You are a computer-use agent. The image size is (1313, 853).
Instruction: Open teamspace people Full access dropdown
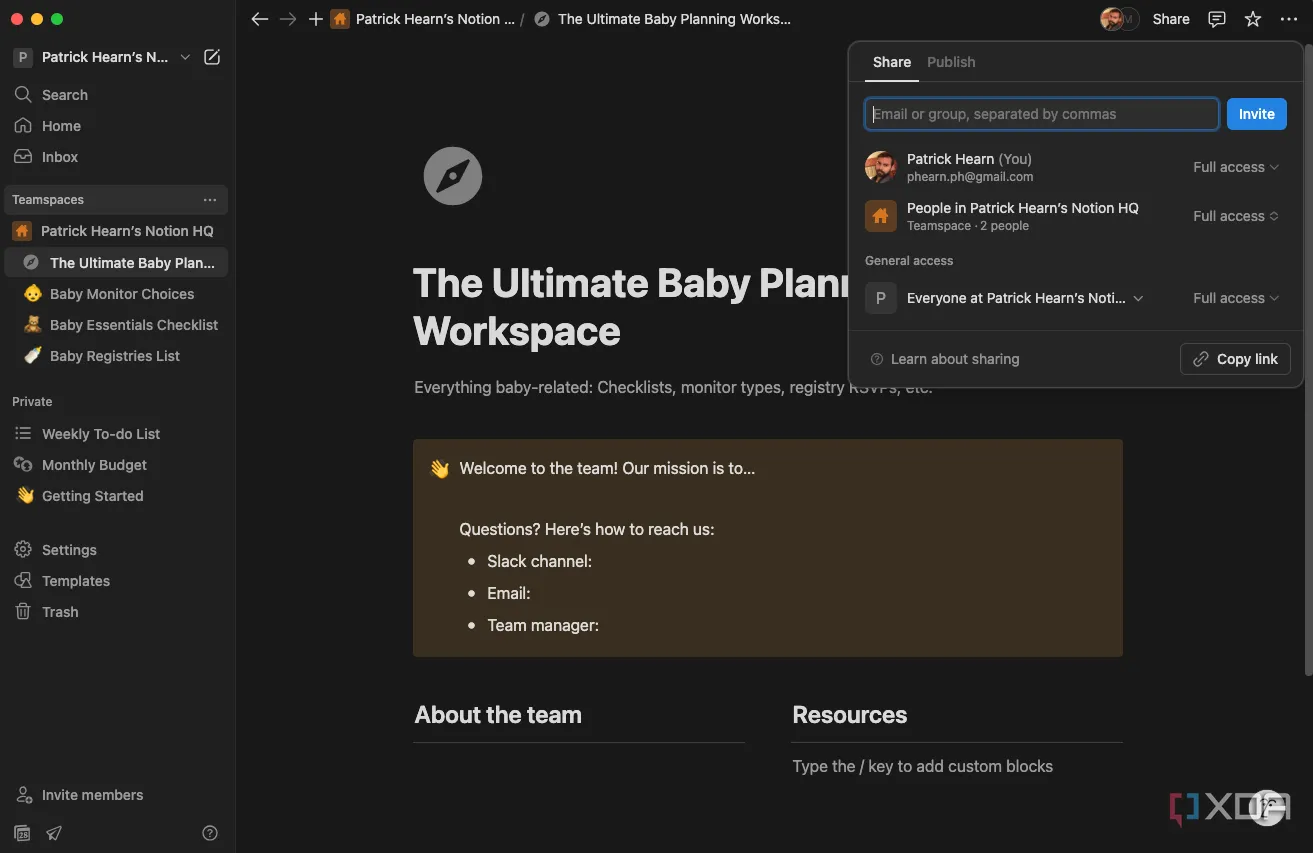pos(1235,216)
